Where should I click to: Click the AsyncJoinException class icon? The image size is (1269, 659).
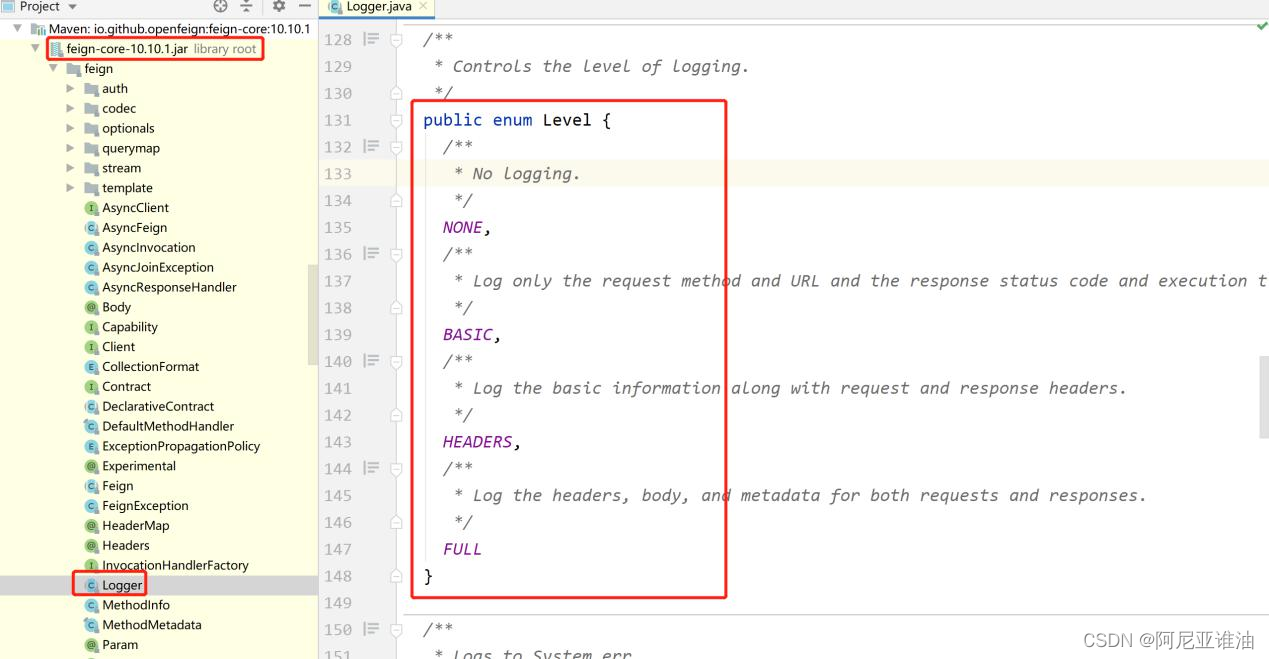pyautogui.click(x=92, y=267)
